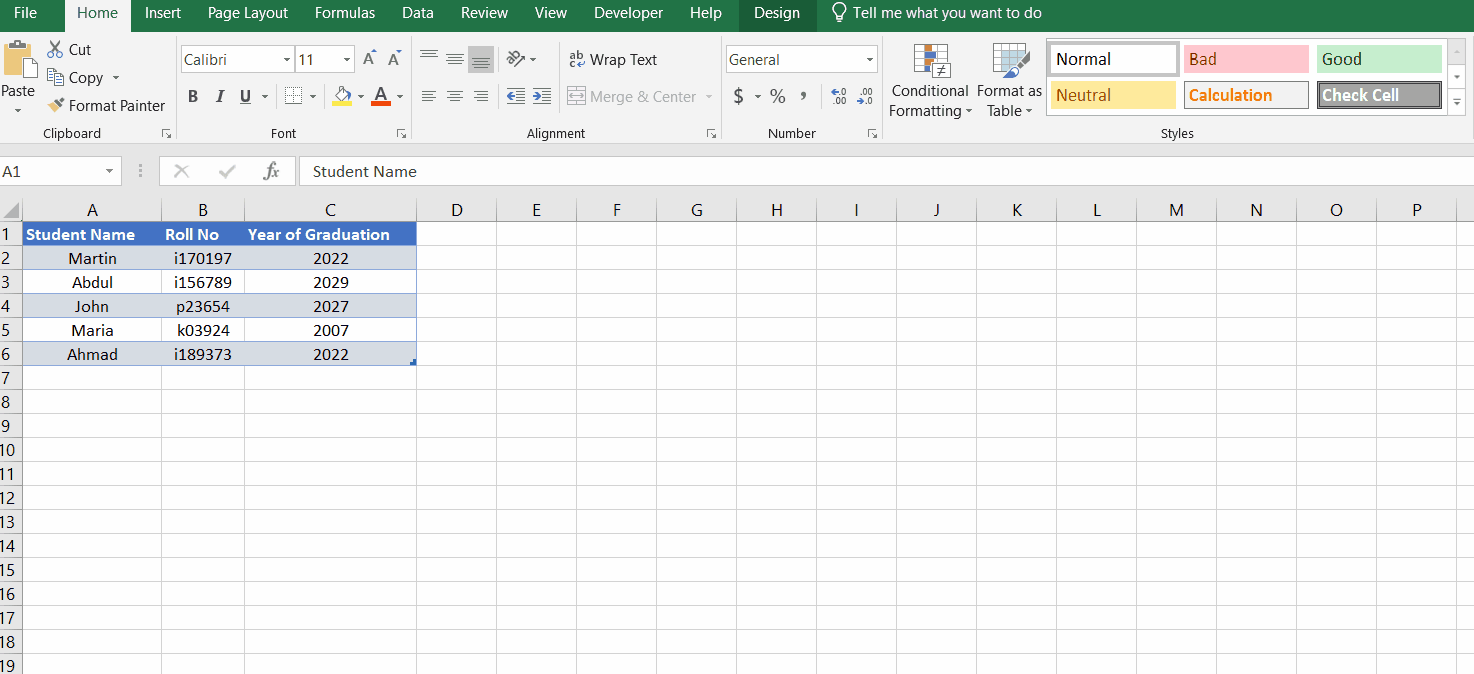
Task: Apply the Check Cell style
Action: tap(1379, 95)
